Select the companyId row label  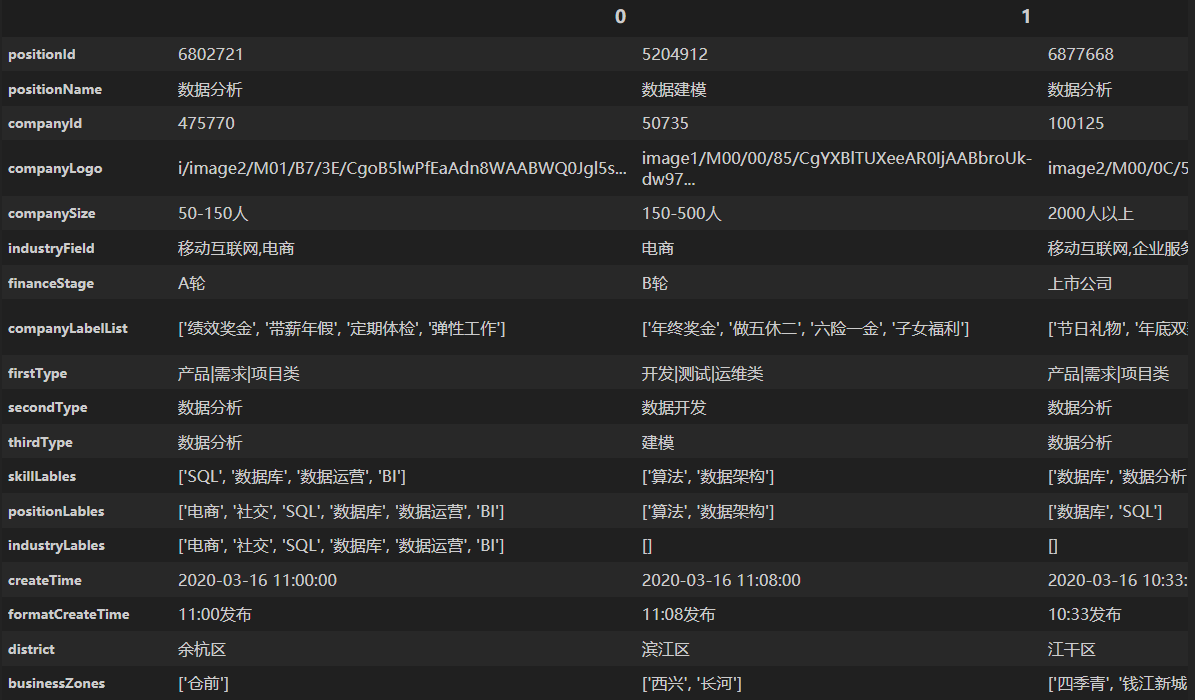(45, 124)
